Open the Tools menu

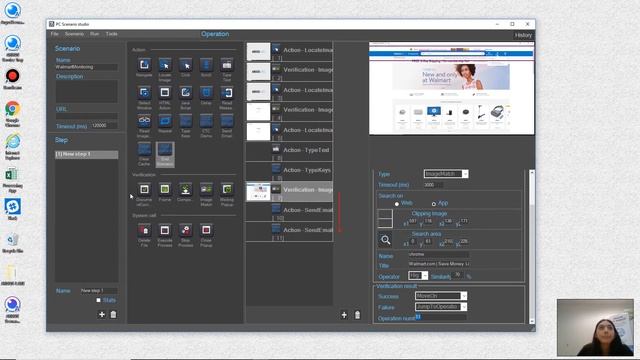111,34
